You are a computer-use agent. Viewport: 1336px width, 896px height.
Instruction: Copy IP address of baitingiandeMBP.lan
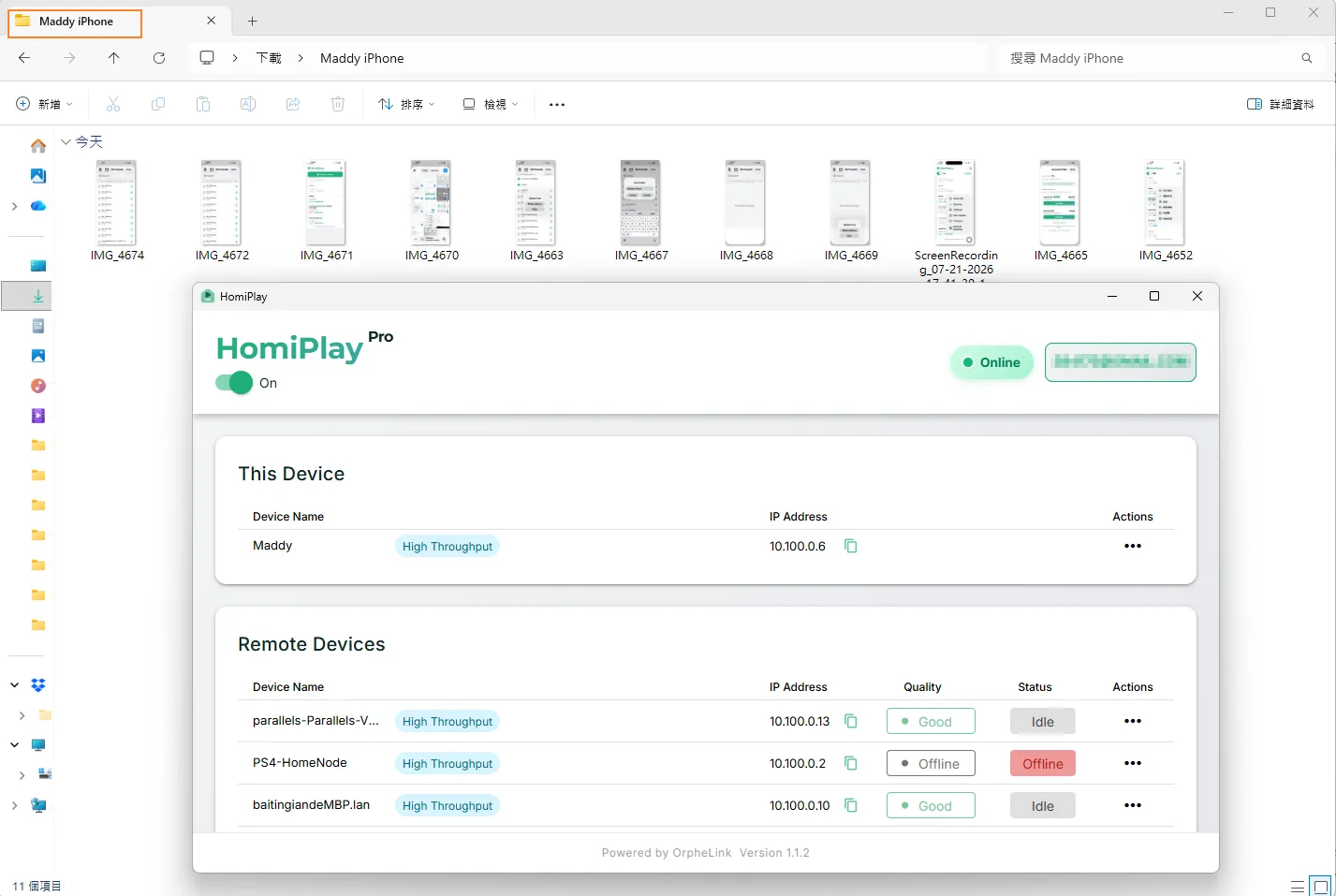pos(851,805)
